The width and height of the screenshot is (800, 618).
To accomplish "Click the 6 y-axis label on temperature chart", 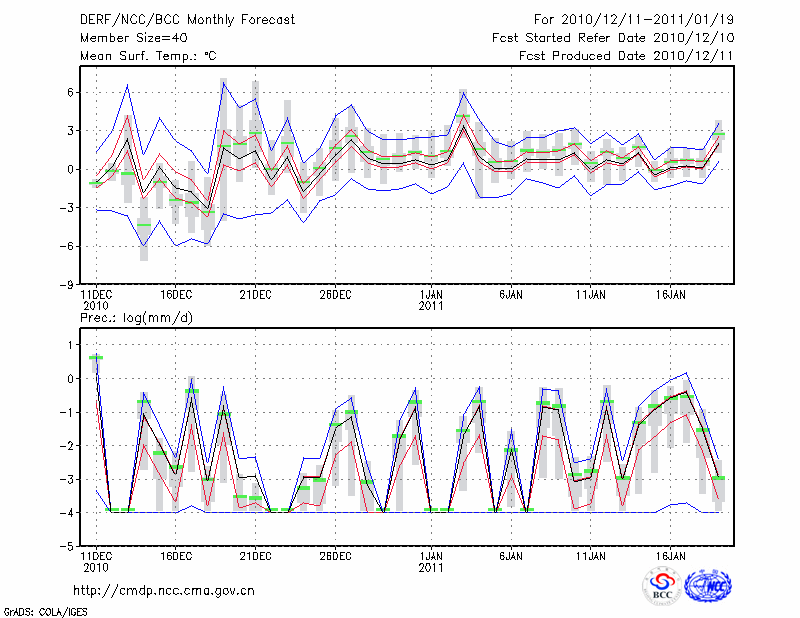I will click(x=72, y=92).
